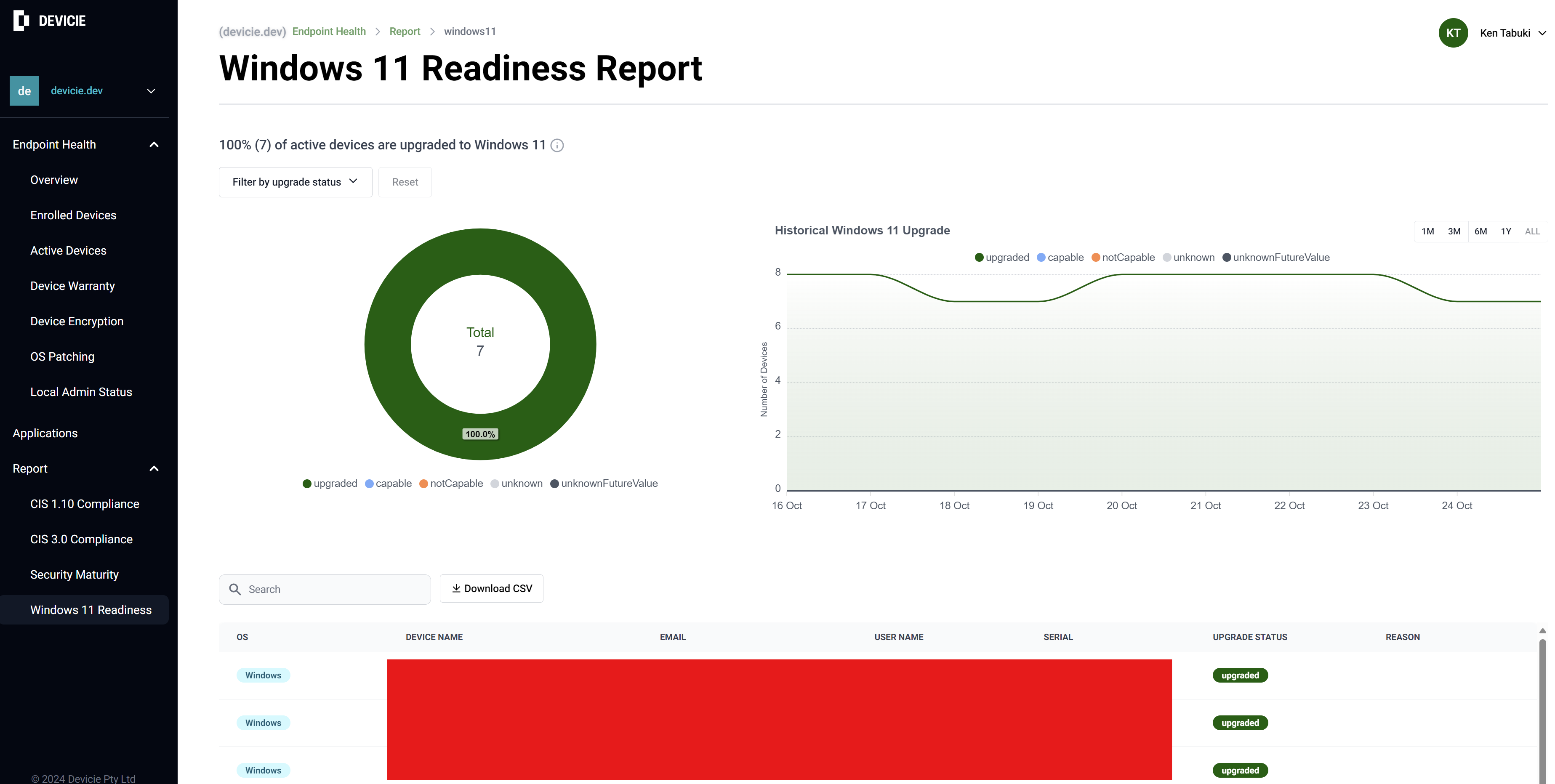Viewport: 1555px width, 784px height.
Task: Sort by the REASON column header
Action: point(1402,637)
